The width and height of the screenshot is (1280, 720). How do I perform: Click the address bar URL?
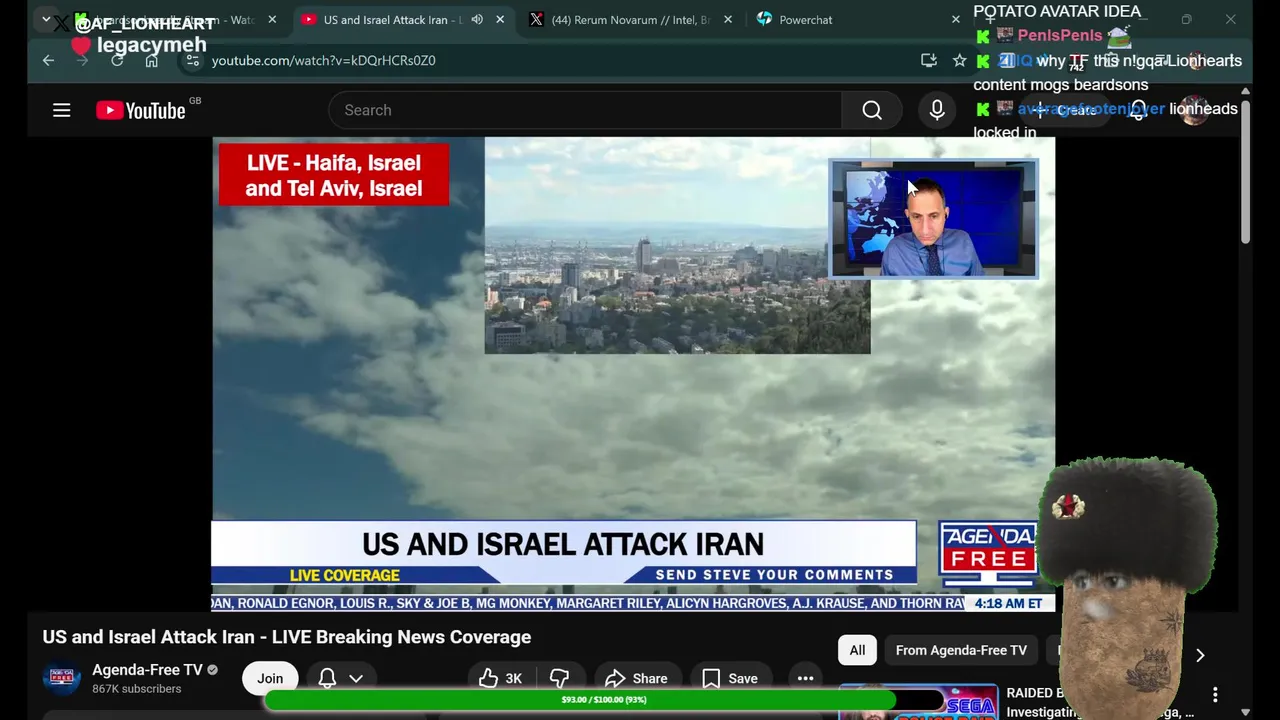click(x=323, y=60)
